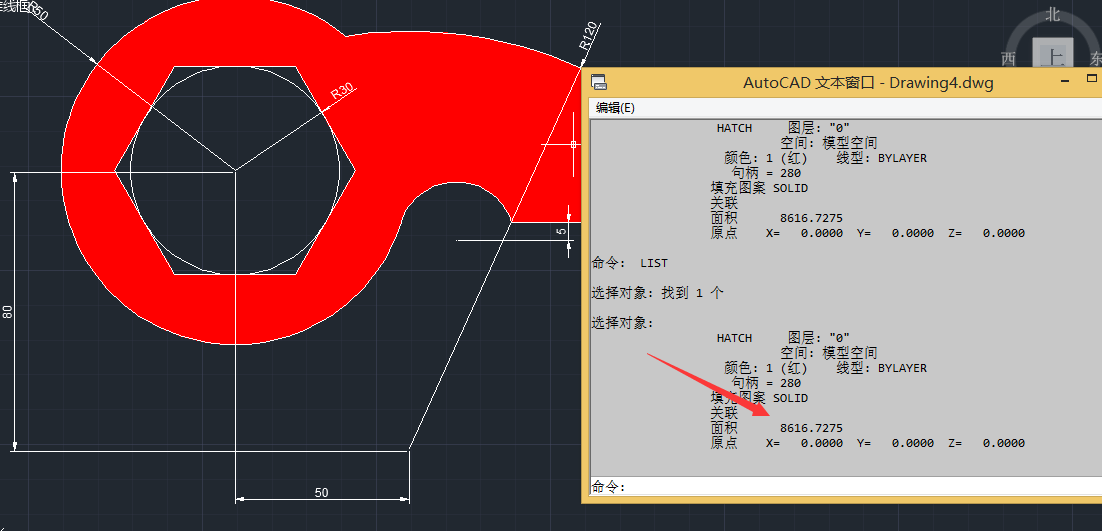Click the 命令: LIST history line
1102x531 pixels.
pyautogui.click(x=630, y=263)
